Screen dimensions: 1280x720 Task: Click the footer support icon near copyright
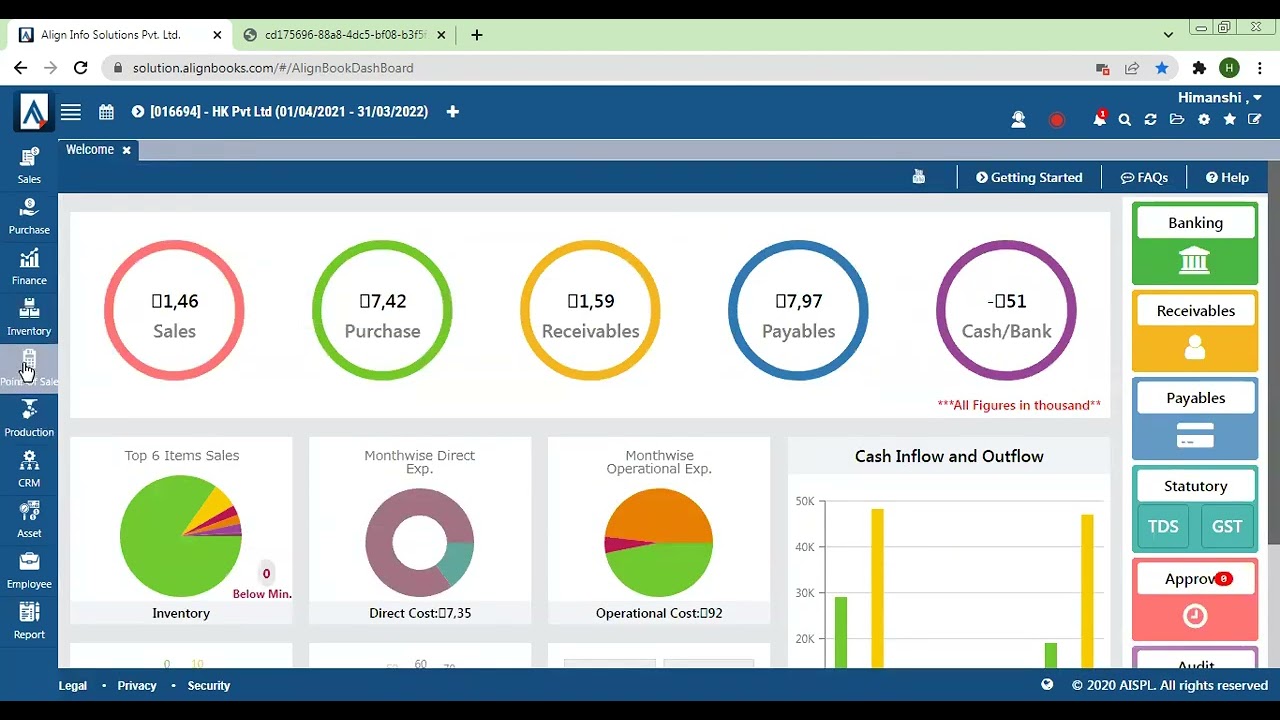(x=1047, y=685)
